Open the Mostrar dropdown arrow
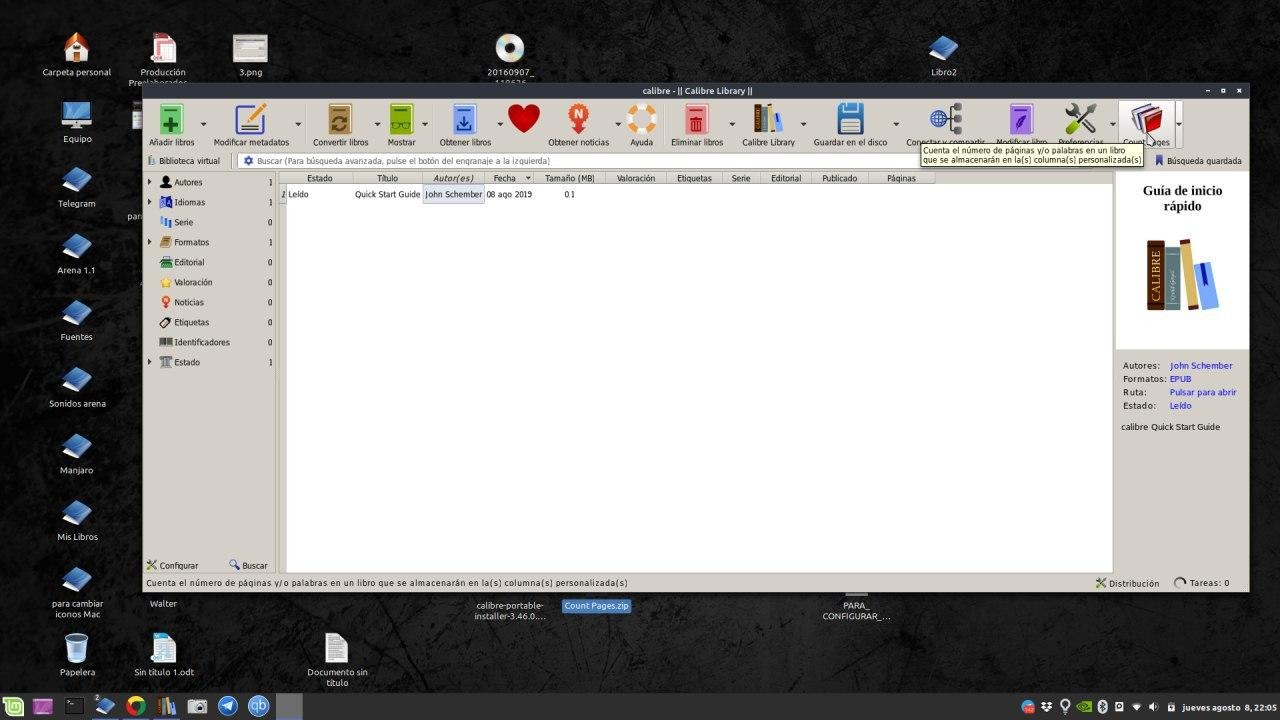1280x720 pixels. [424, 124]
